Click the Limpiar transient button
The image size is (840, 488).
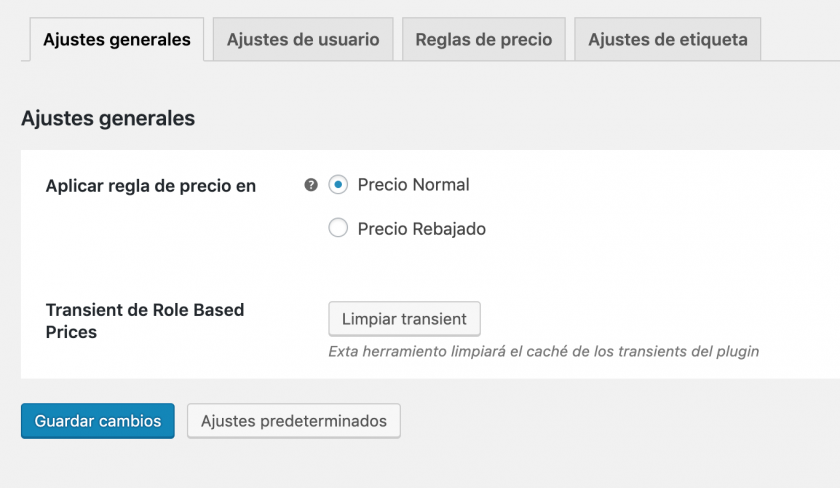[404, 319]
